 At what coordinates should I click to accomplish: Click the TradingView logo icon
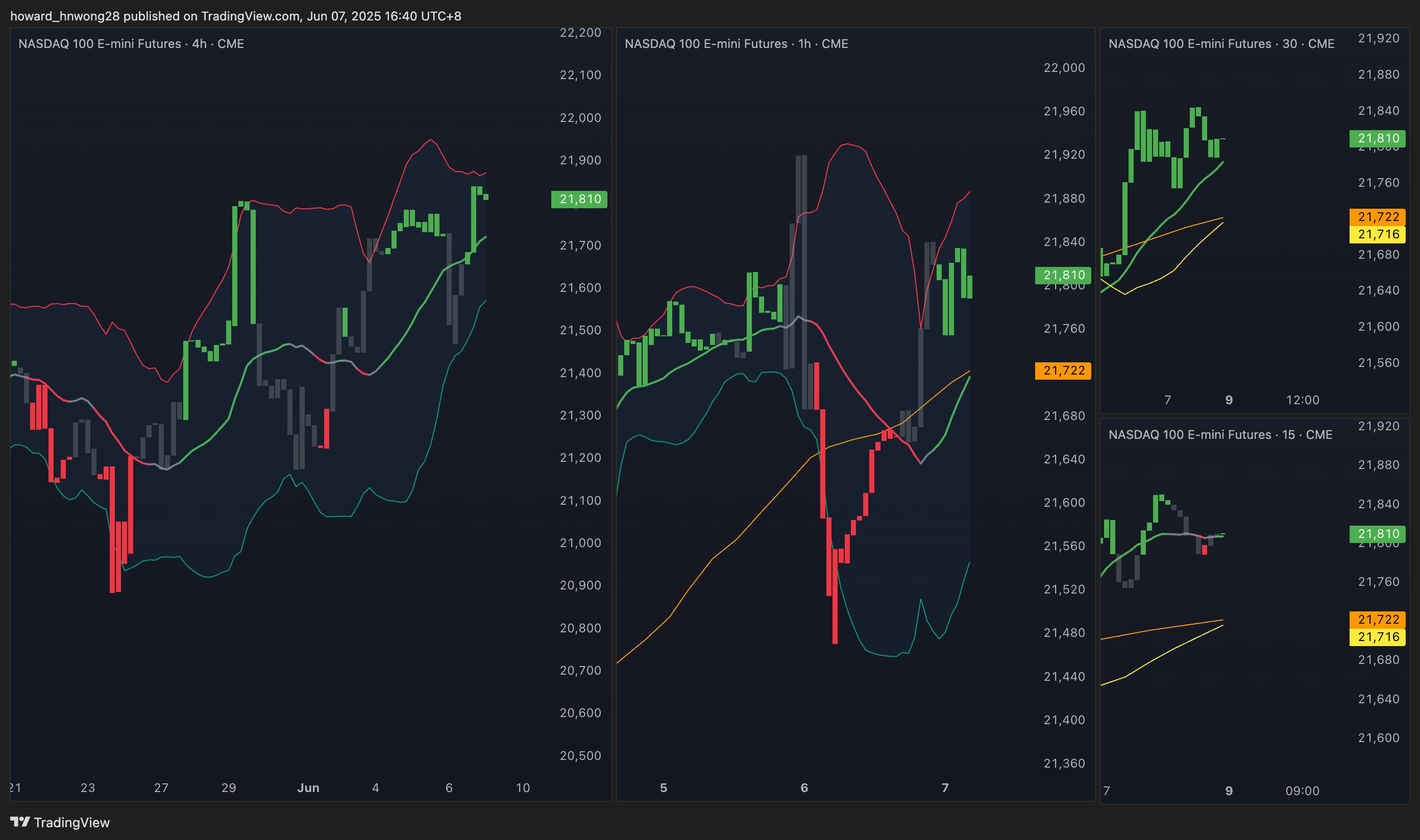pyautogui.click(x=20, y=821)
